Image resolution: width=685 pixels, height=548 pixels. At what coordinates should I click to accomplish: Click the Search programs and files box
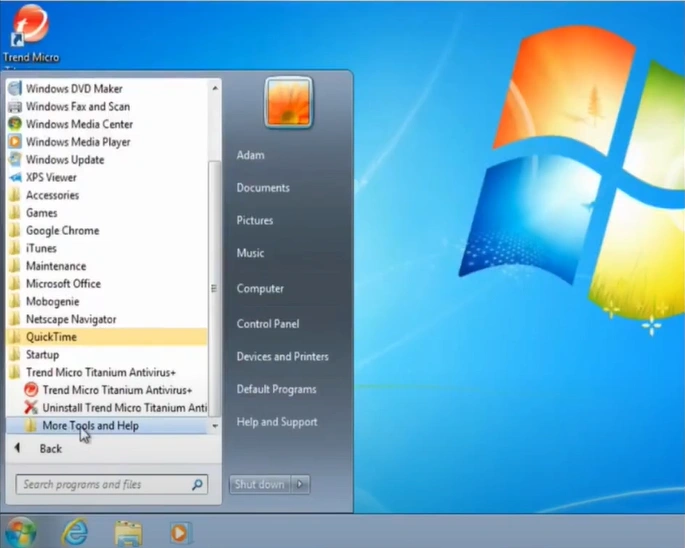(x=112, y=484)
